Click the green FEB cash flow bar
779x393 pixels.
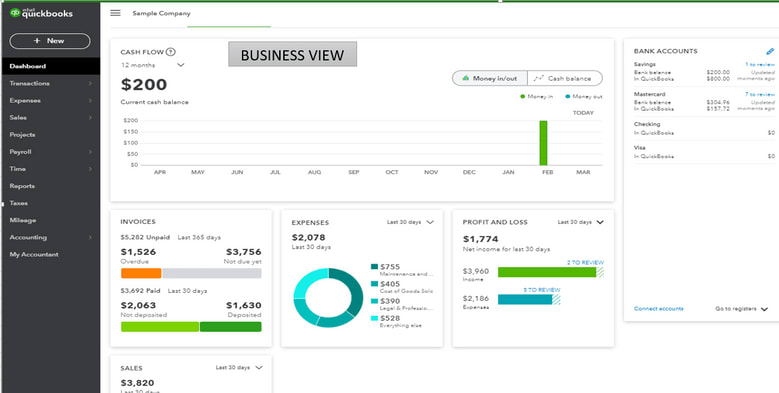[x=544, y=143]
